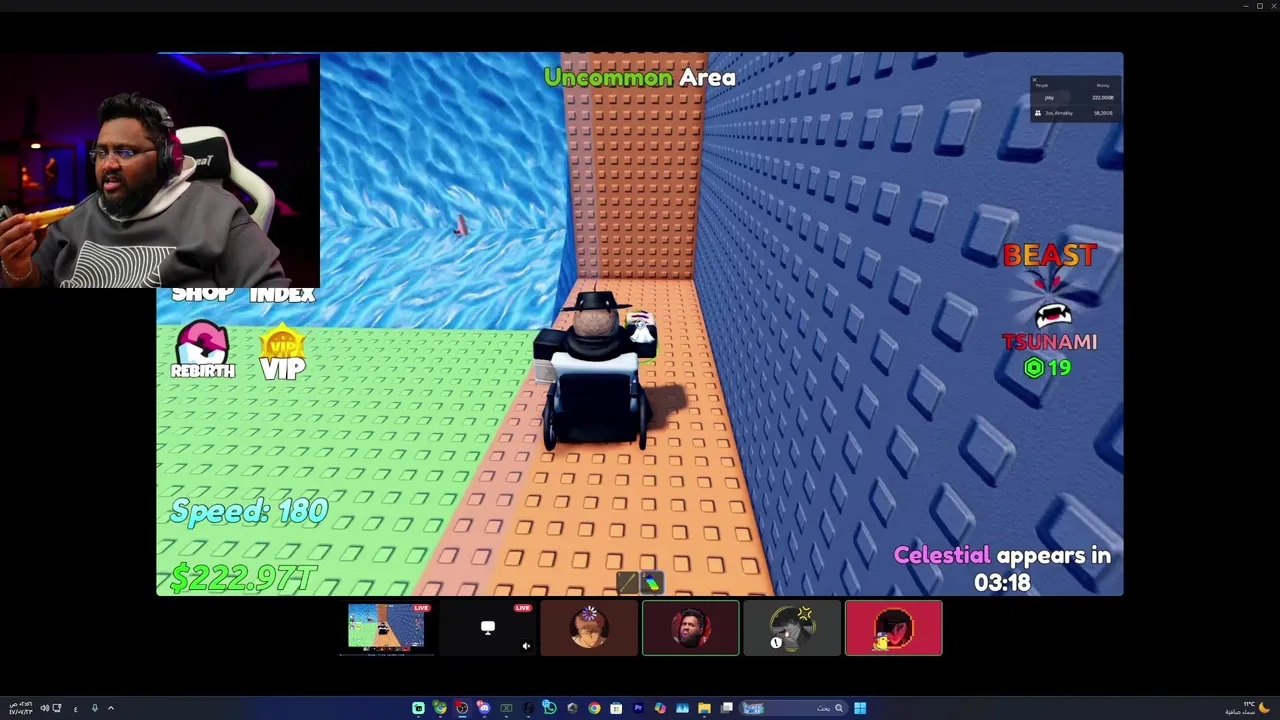Click the Celestial appears in 03:18 timer
The height and width of the screenshot is (720, 1280).
click(x=1002, y=568)
